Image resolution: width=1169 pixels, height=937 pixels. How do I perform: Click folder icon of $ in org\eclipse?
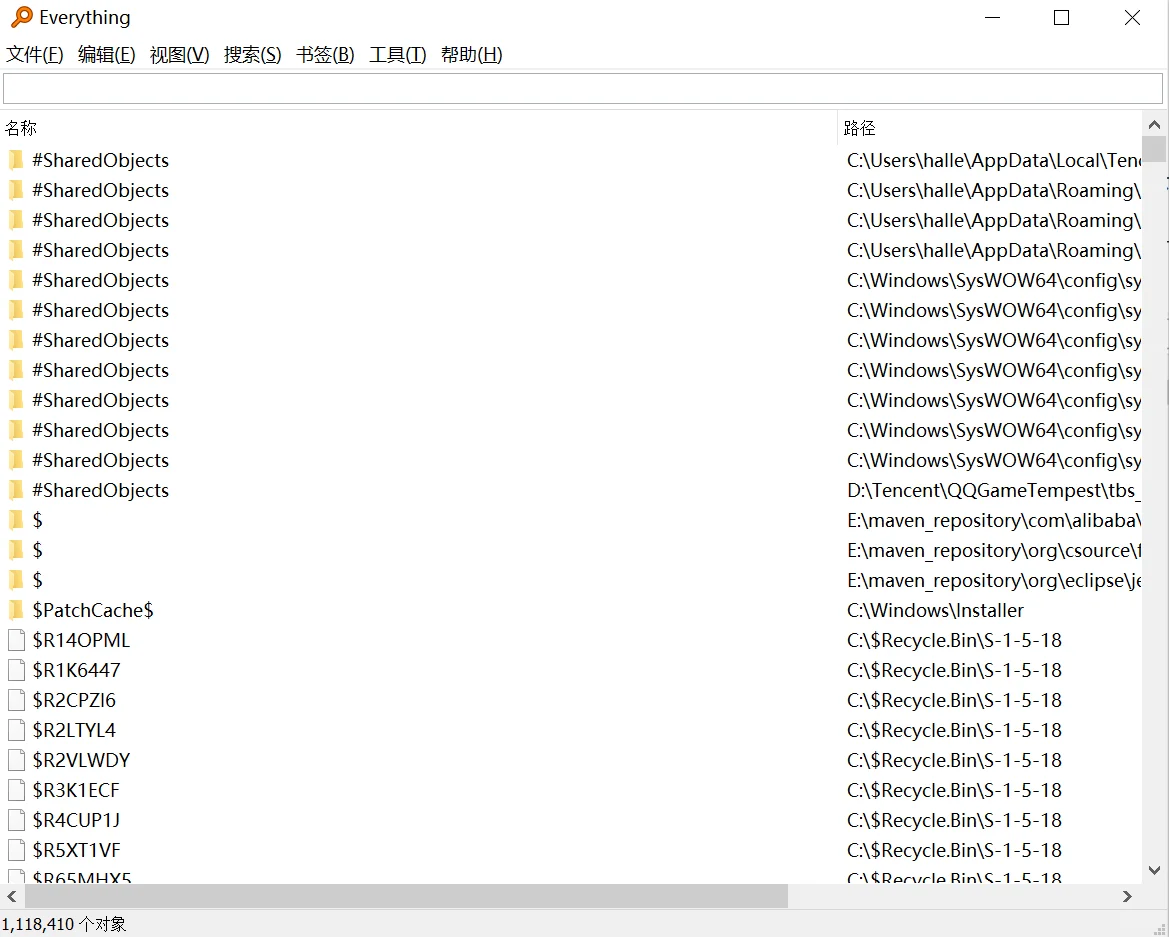coord(16,580)
